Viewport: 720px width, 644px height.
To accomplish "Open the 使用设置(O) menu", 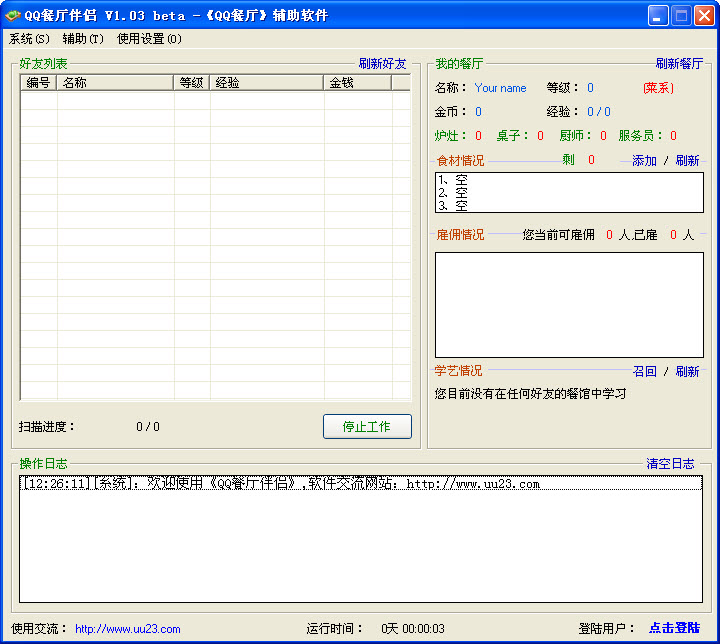I will click(x=149, y=39).
